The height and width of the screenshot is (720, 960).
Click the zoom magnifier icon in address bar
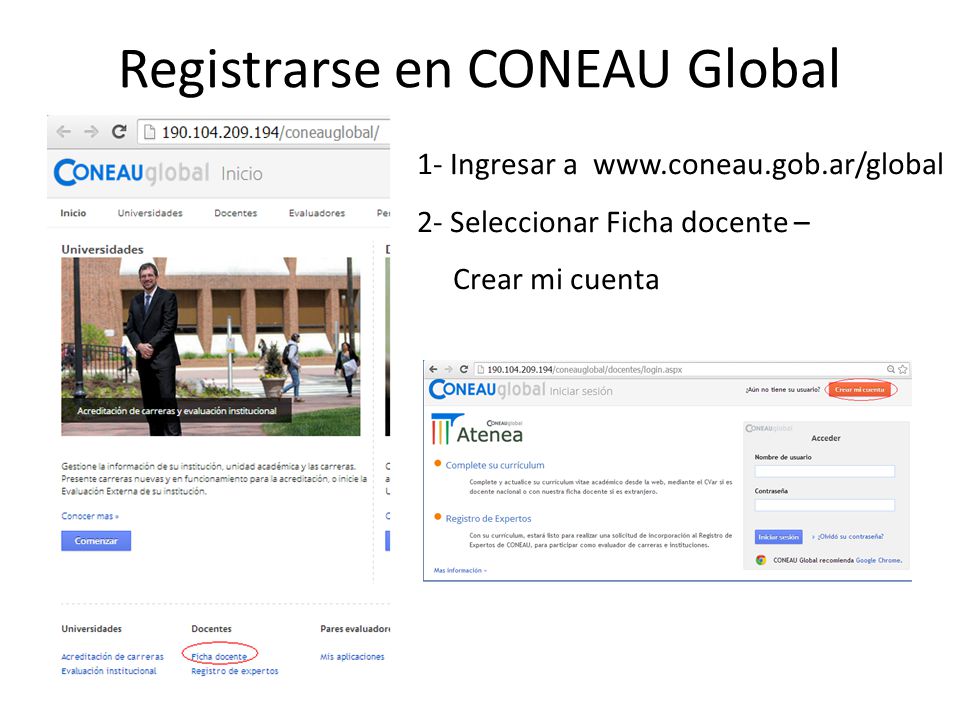(891, 369)
